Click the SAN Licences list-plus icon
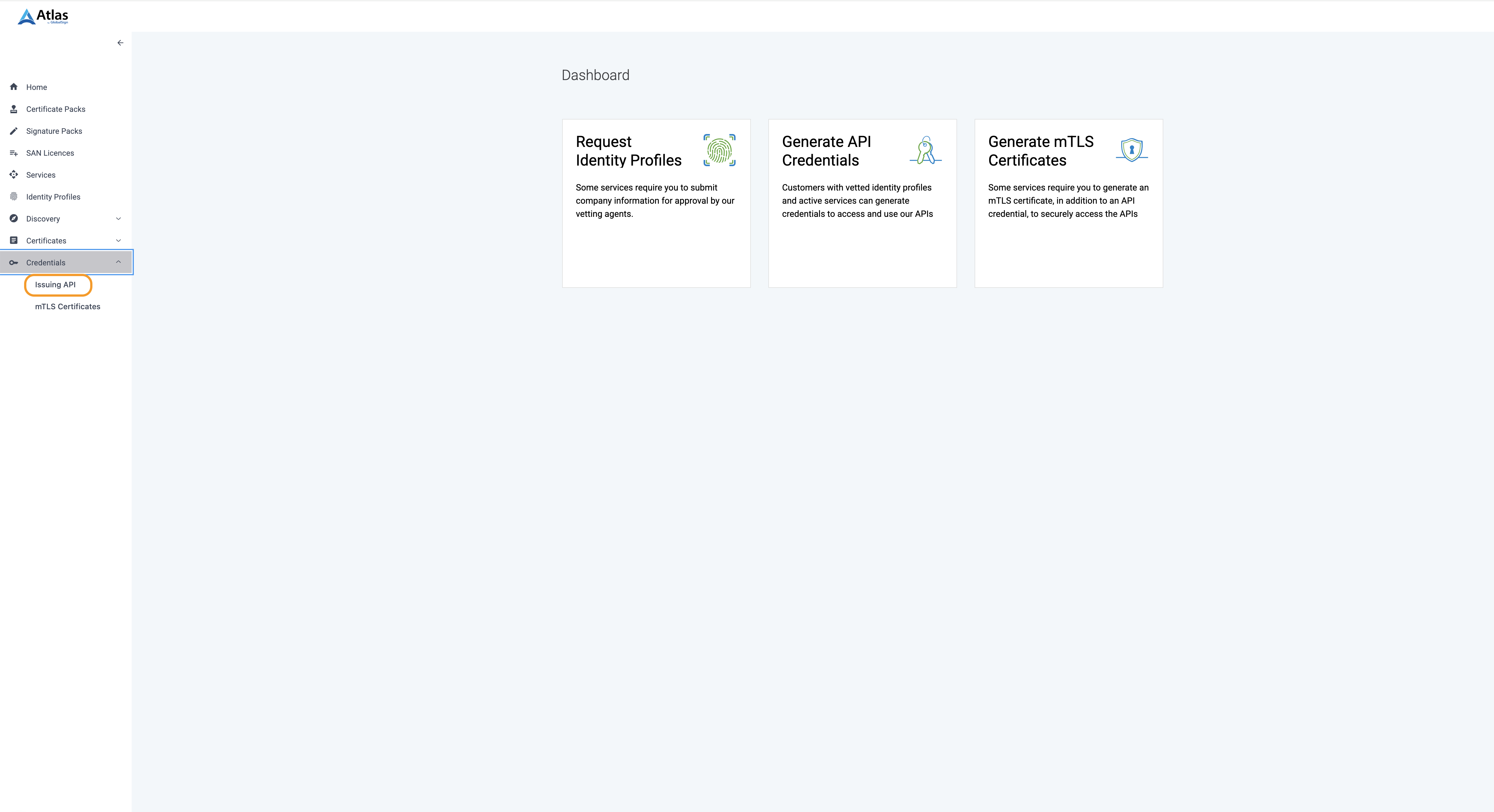The height and width of the screenshot is (812, 1494). tap(13, 153)
